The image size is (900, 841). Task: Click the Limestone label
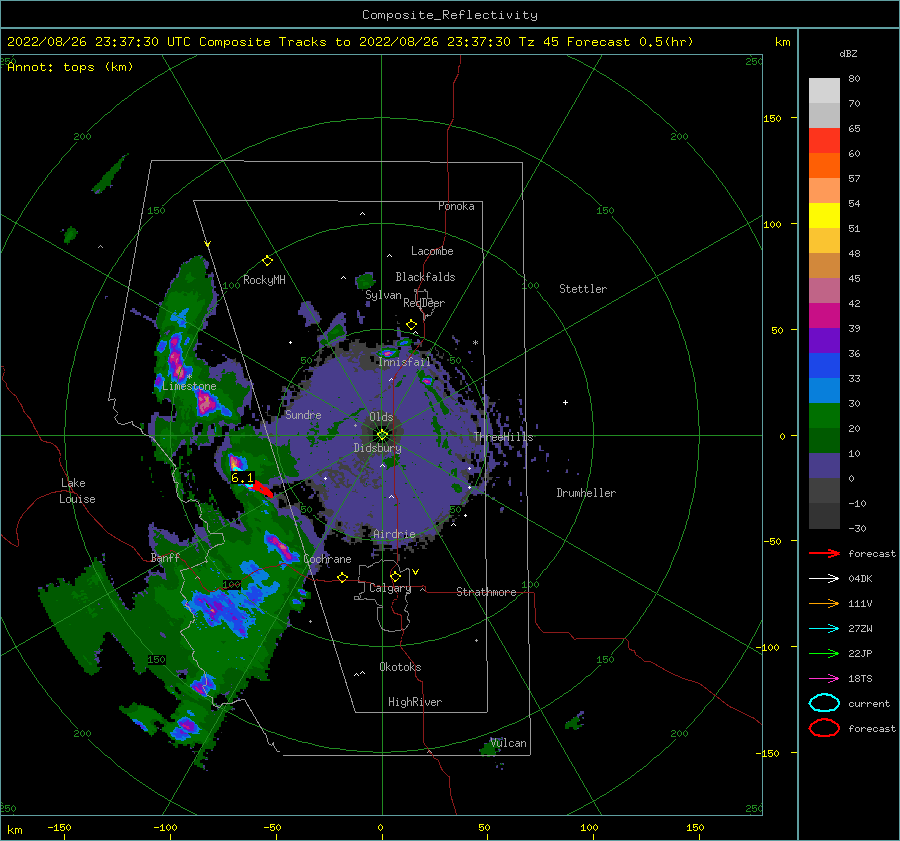(x=189, y=386)
